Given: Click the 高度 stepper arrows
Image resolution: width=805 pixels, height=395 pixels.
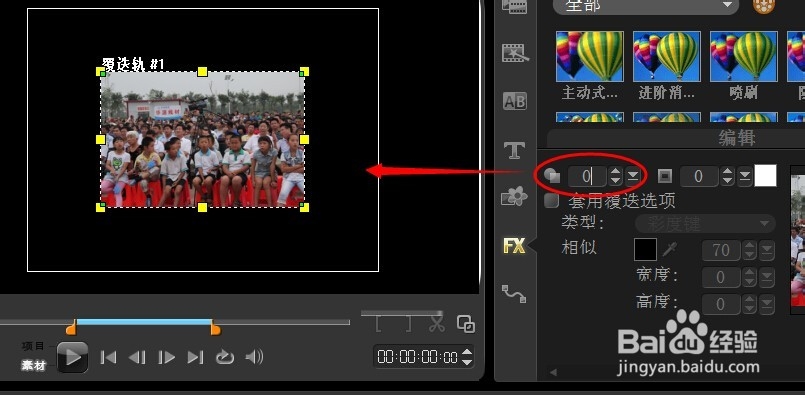Looking at the screenshot, I should click(750, 305).
